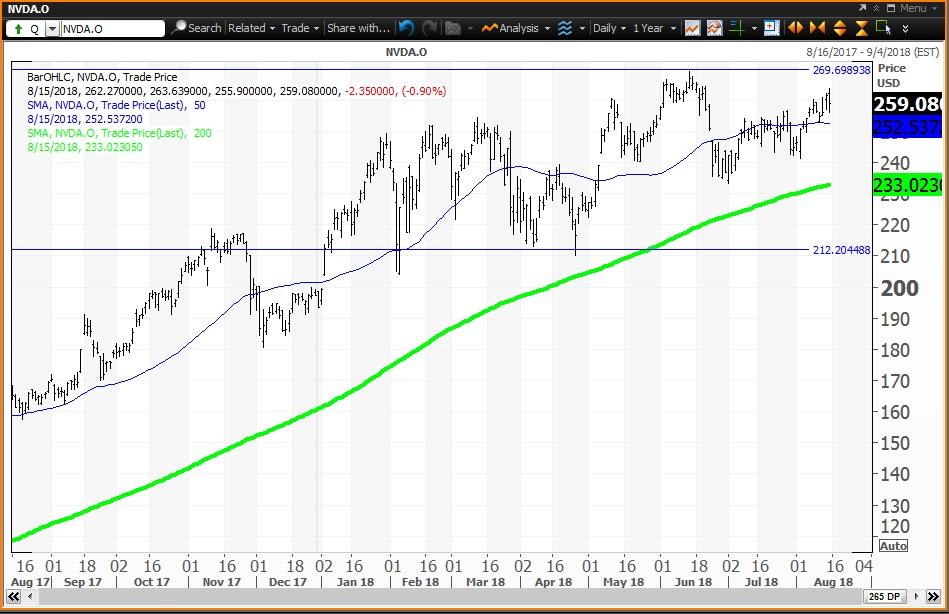Click the blue SMA 50 legend line
Image resolution: width=949 pixels, height=614 pixels.
tap(116, 105)
